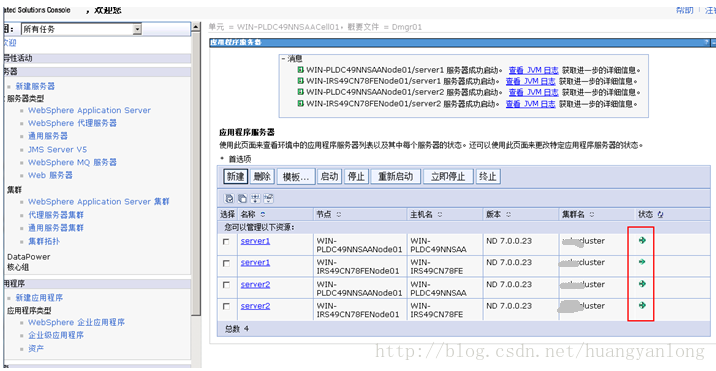The width and height of the screenshot is (716, 371).
Task: Click the 启动 button
Action: (329, 177)
